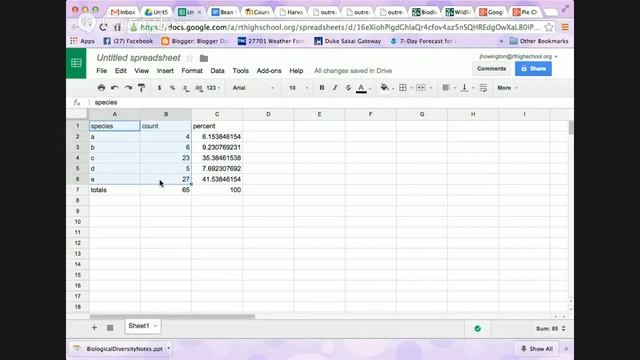Open the Tools menu

(x=240, y=71)
